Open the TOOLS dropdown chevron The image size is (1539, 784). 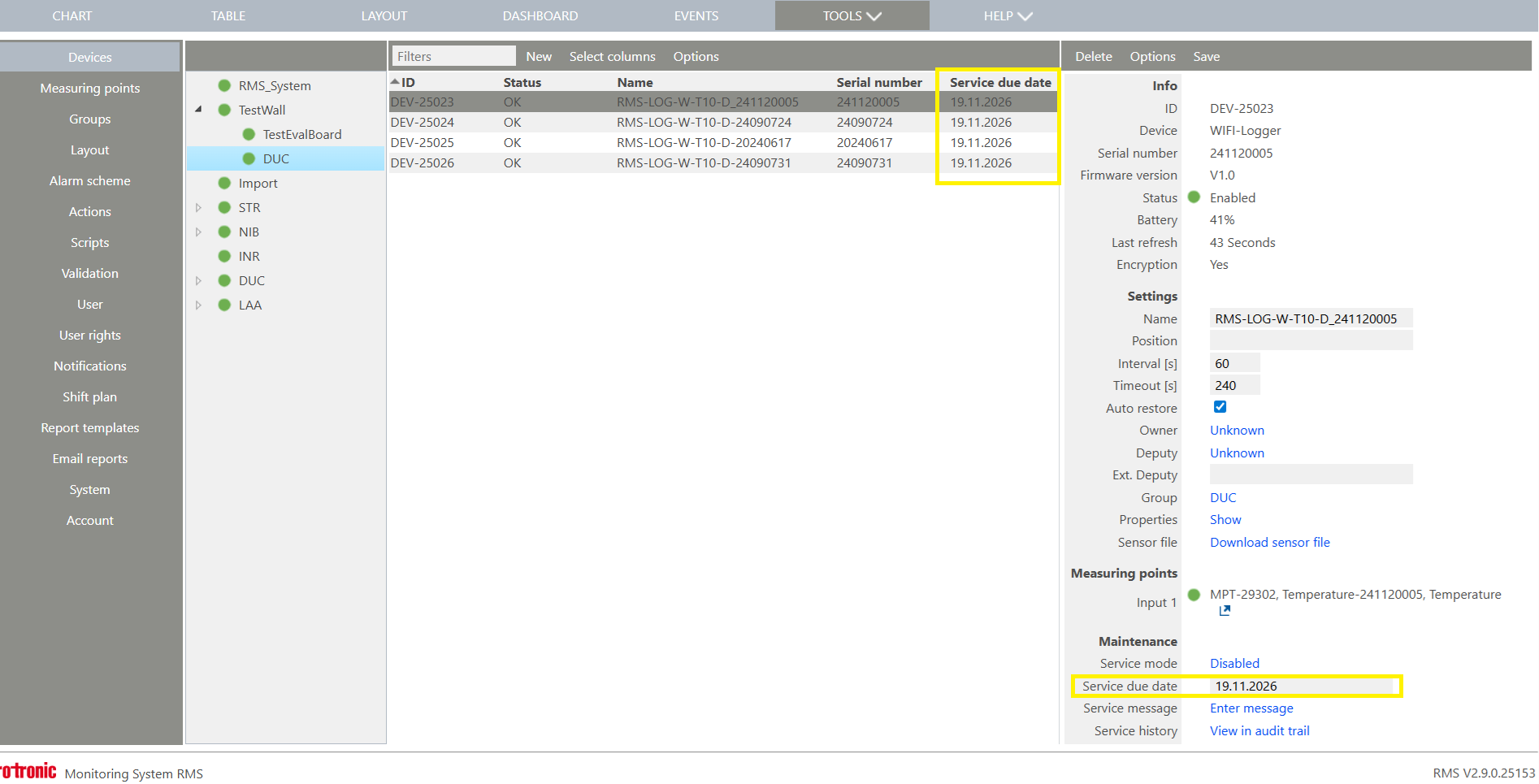pos(874,15)
